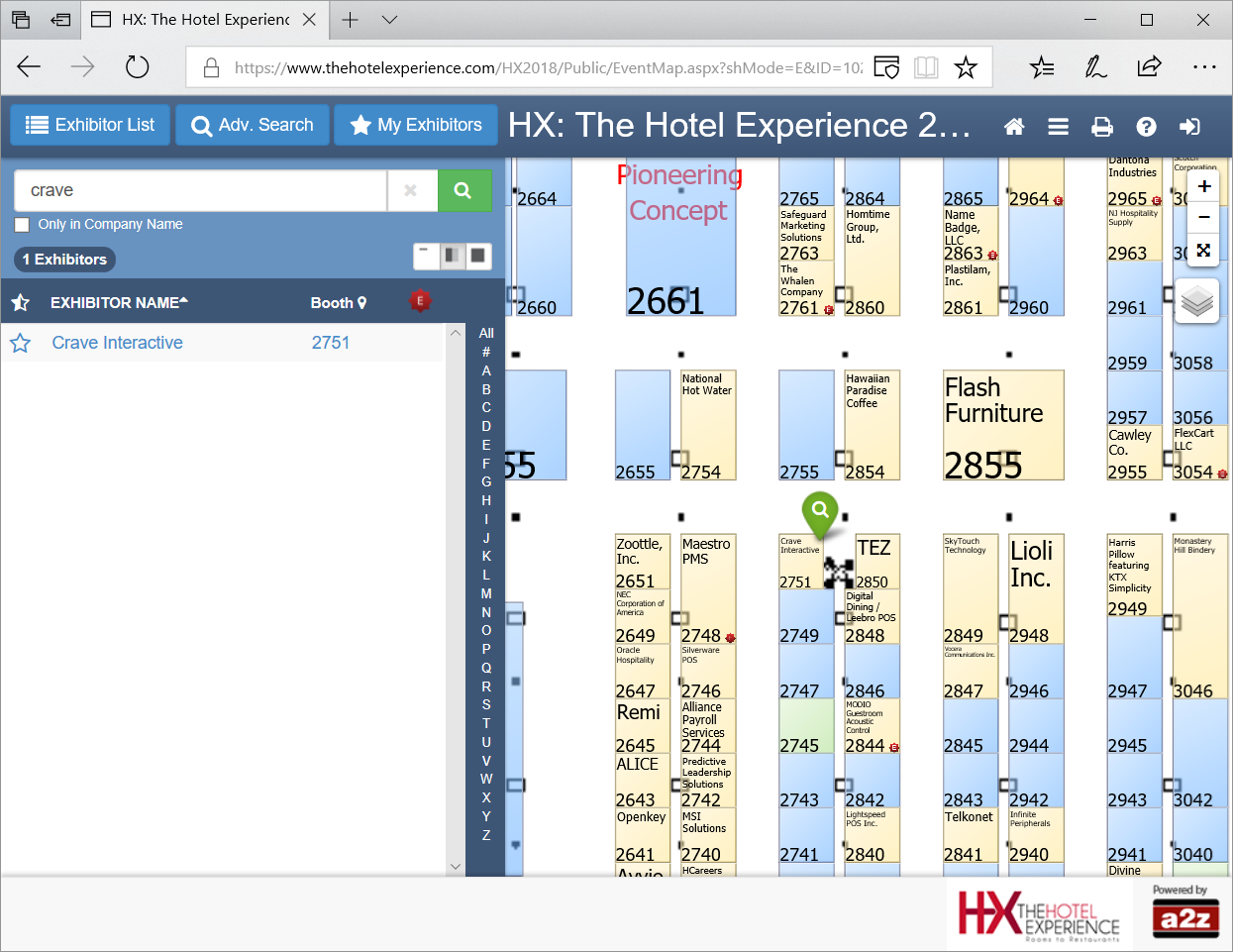This screenshot has width=1233, height=952.
Task: Filter exhibitors by letter Z
Action: coord(486,835)
